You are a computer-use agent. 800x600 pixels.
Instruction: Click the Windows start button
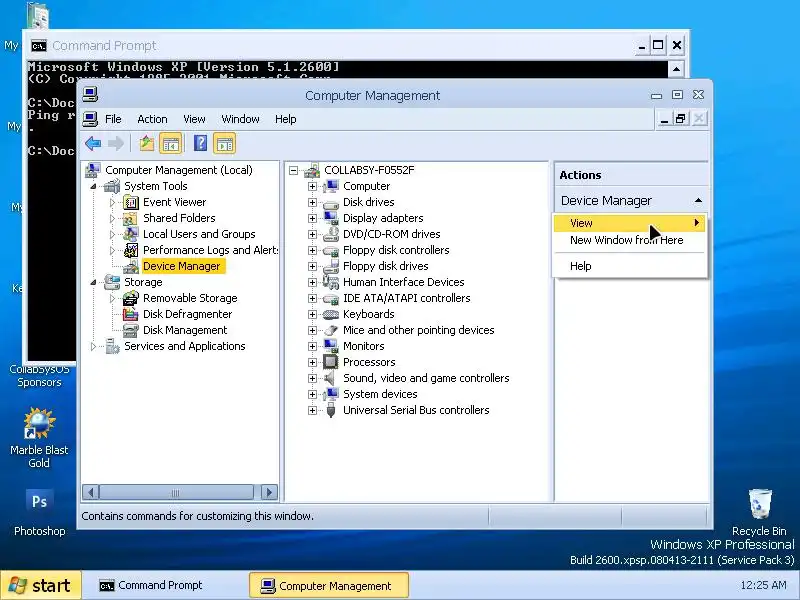click(x=41, y=585)
